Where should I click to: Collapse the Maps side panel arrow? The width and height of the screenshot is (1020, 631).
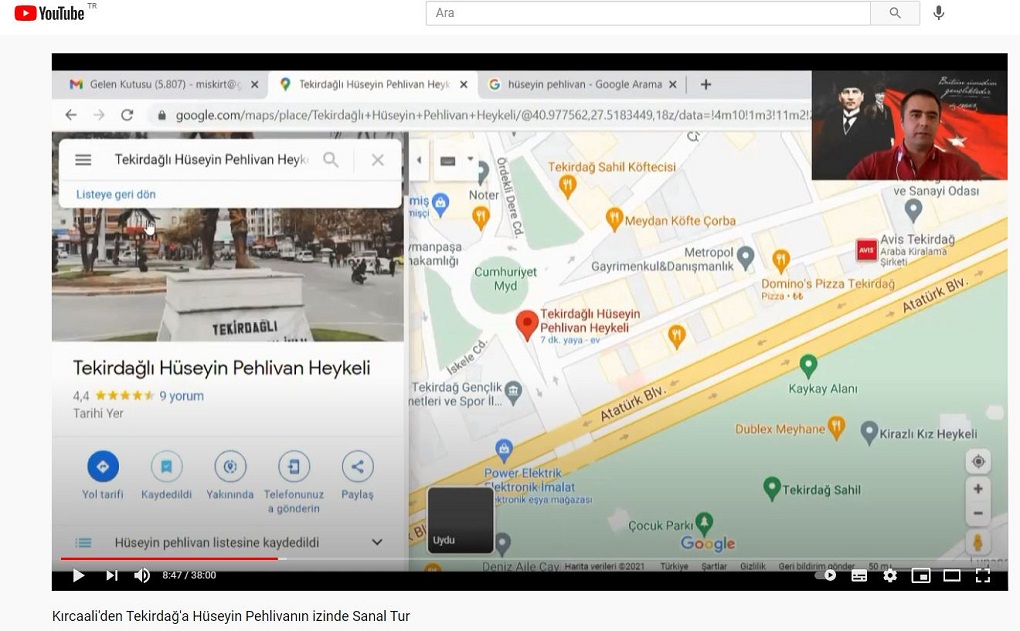419,160
